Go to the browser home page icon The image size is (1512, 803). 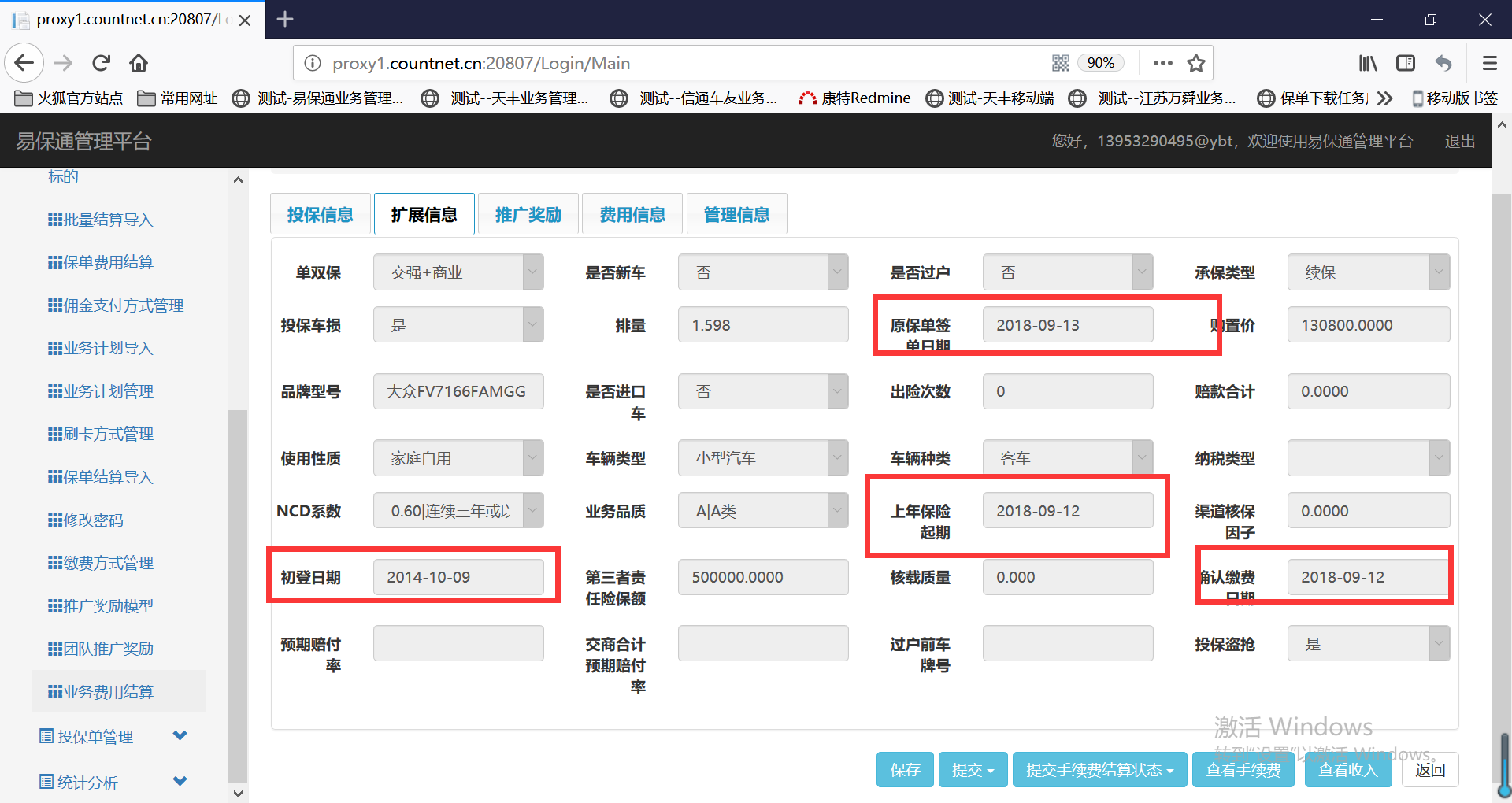[139, 63]
